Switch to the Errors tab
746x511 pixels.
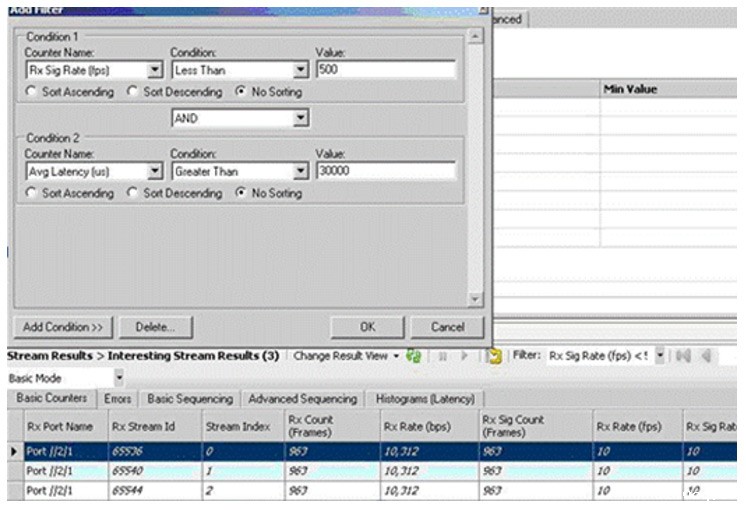click(x=118, y=399)
